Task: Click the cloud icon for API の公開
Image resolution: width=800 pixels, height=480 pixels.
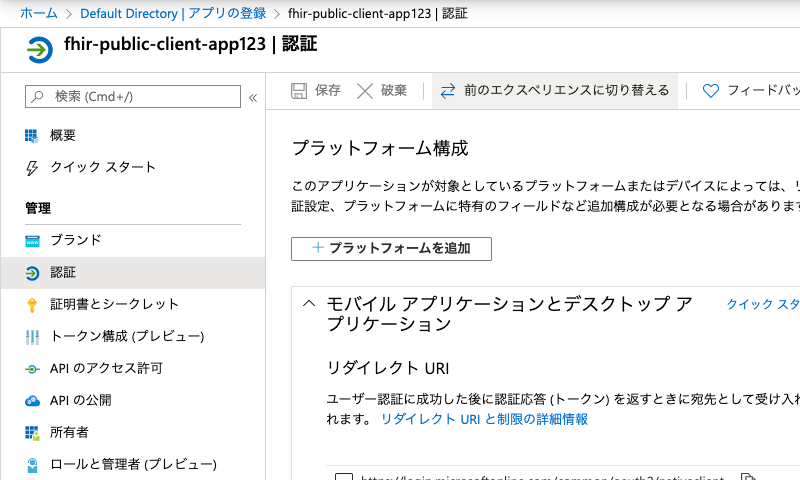Action: point(32,401)
